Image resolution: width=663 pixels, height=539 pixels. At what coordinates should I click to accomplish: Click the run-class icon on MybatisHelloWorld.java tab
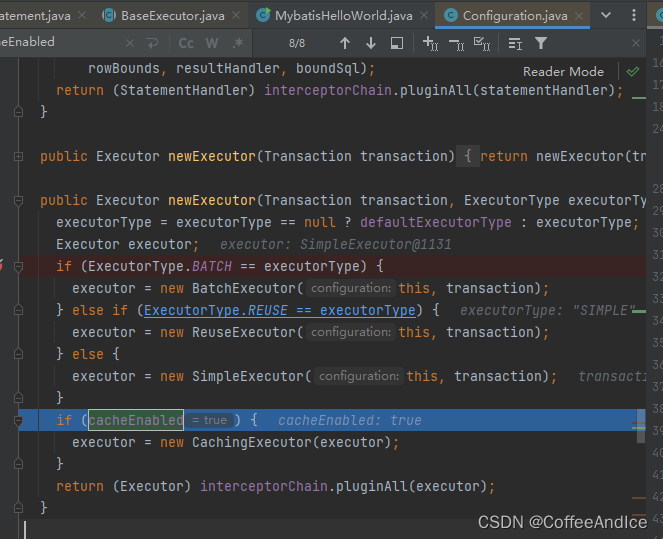point(263,15)
